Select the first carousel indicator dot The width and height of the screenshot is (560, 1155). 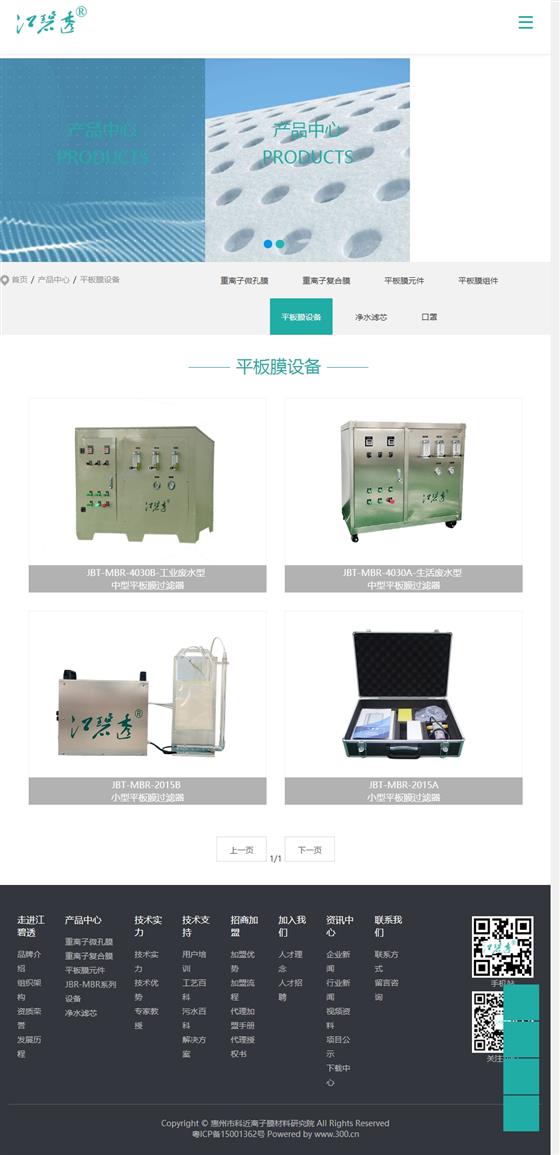268,244
